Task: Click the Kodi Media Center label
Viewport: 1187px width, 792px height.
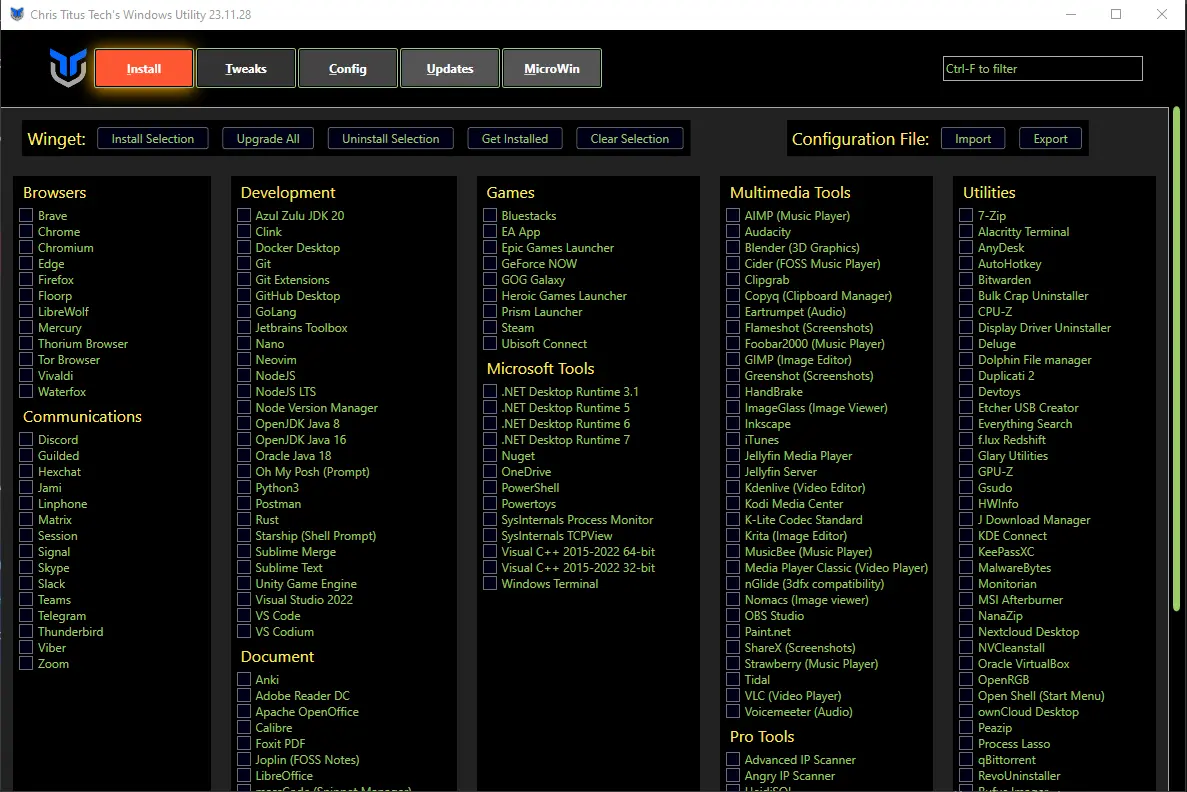Action: pos(794,504)
